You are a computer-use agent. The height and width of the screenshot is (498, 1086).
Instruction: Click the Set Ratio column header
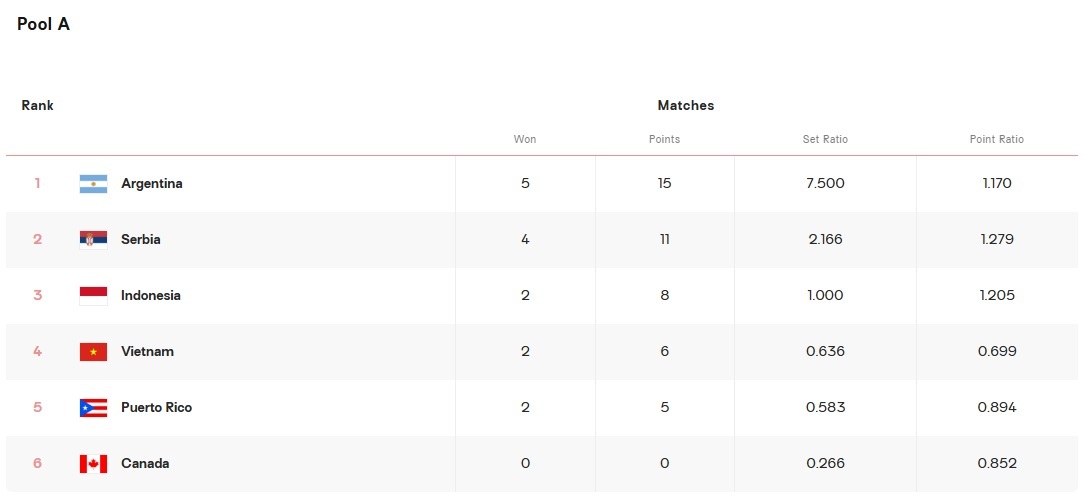tap(825, 139)
